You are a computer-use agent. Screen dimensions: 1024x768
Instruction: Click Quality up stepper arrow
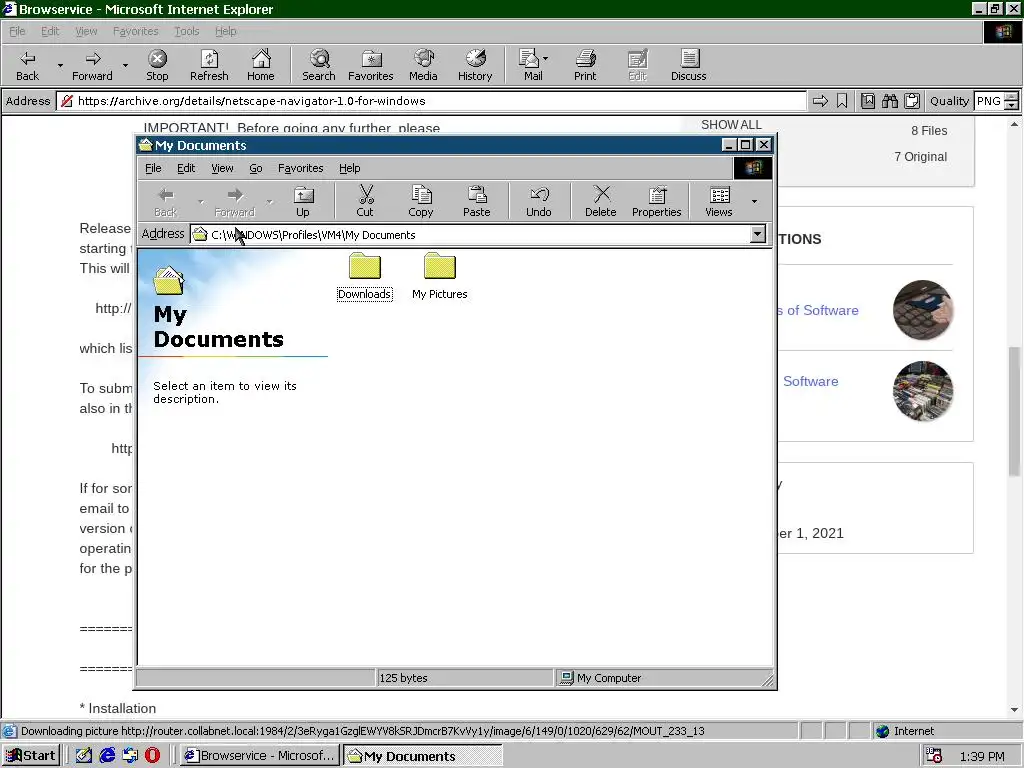(x=1012, y=97)
